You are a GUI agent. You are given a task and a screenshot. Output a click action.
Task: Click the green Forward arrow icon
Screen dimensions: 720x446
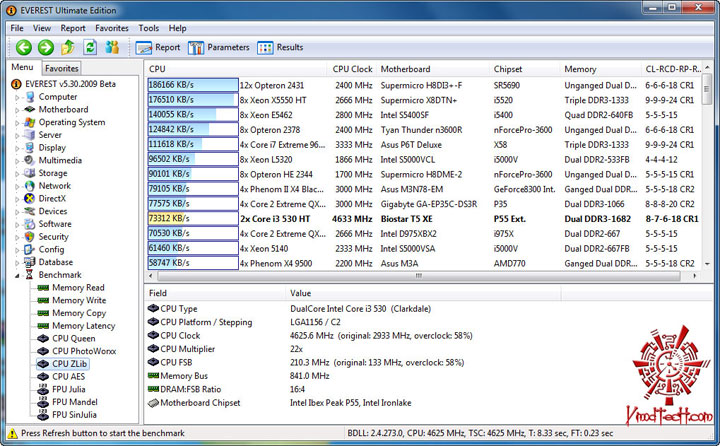[x=46, y=47]
